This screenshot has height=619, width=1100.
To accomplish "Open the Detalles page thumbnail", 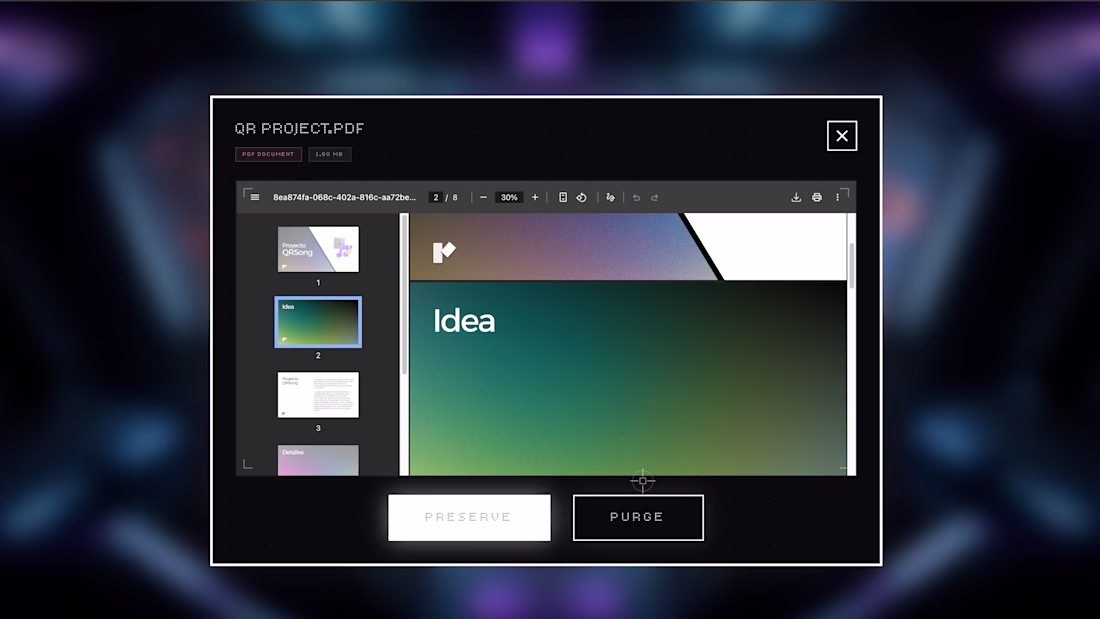I will [318, 460].
